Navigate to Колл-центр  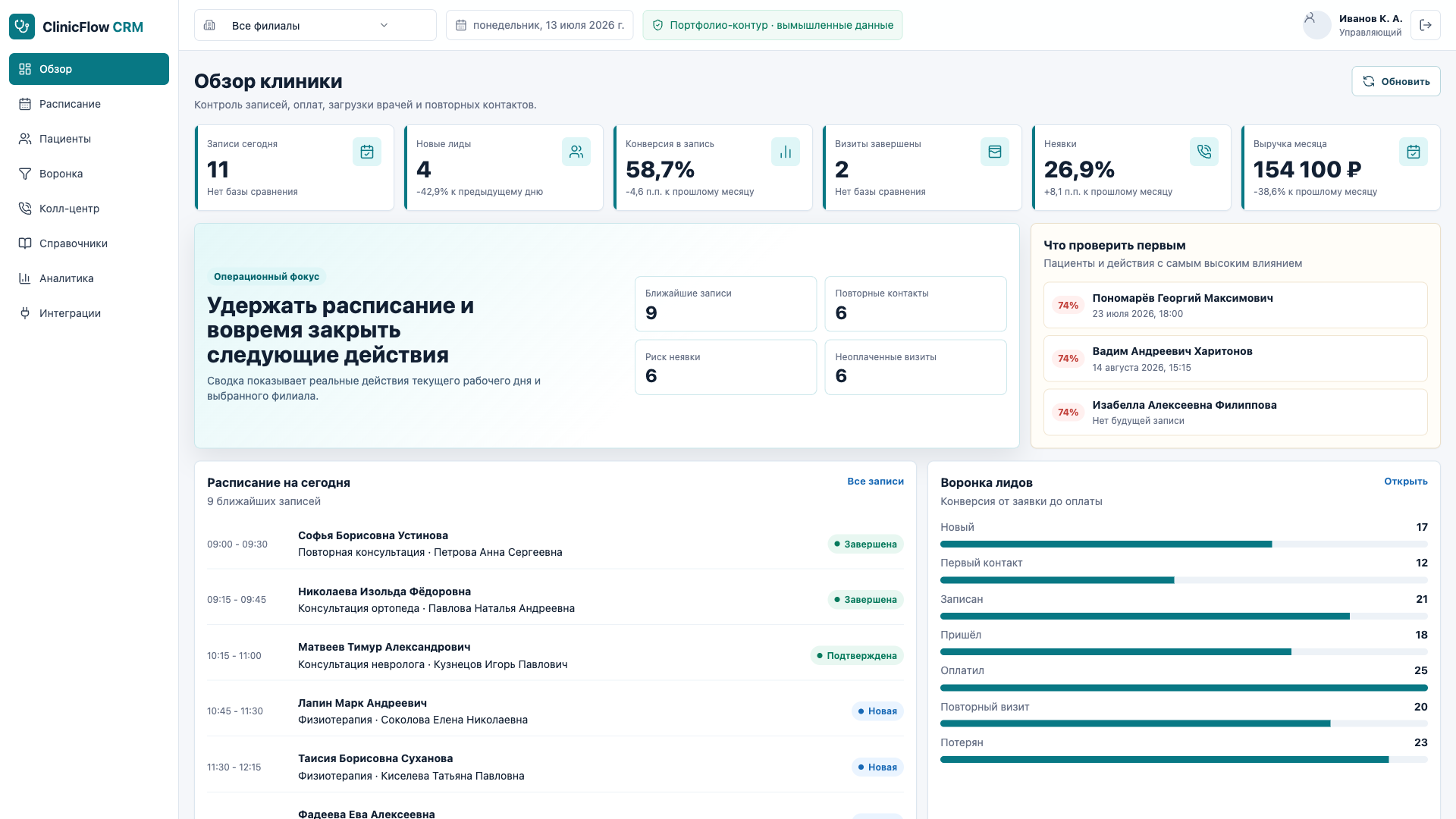(89, 209)
